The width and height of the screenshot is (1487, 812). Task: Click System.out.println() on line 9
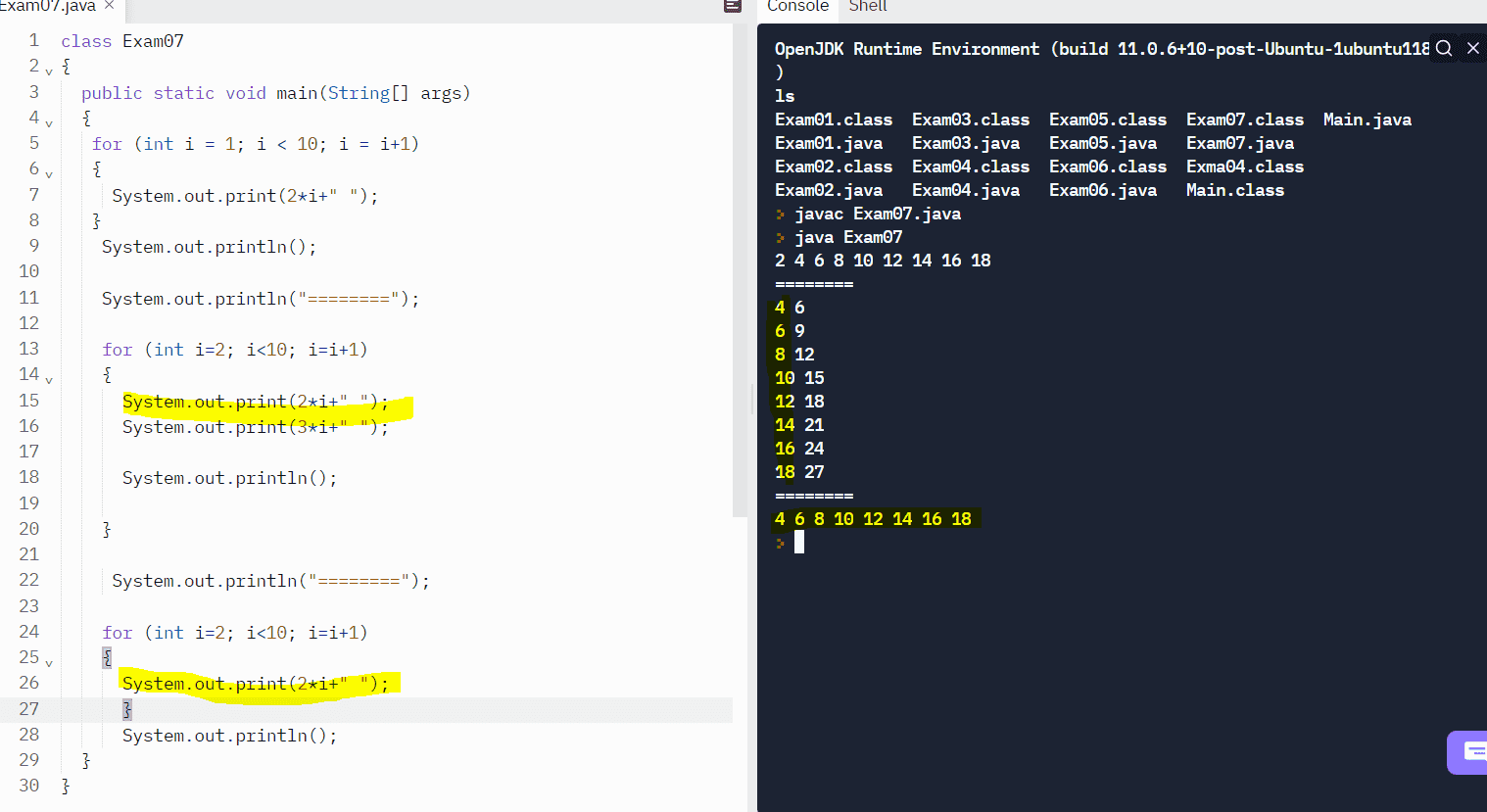click(210, 247)
